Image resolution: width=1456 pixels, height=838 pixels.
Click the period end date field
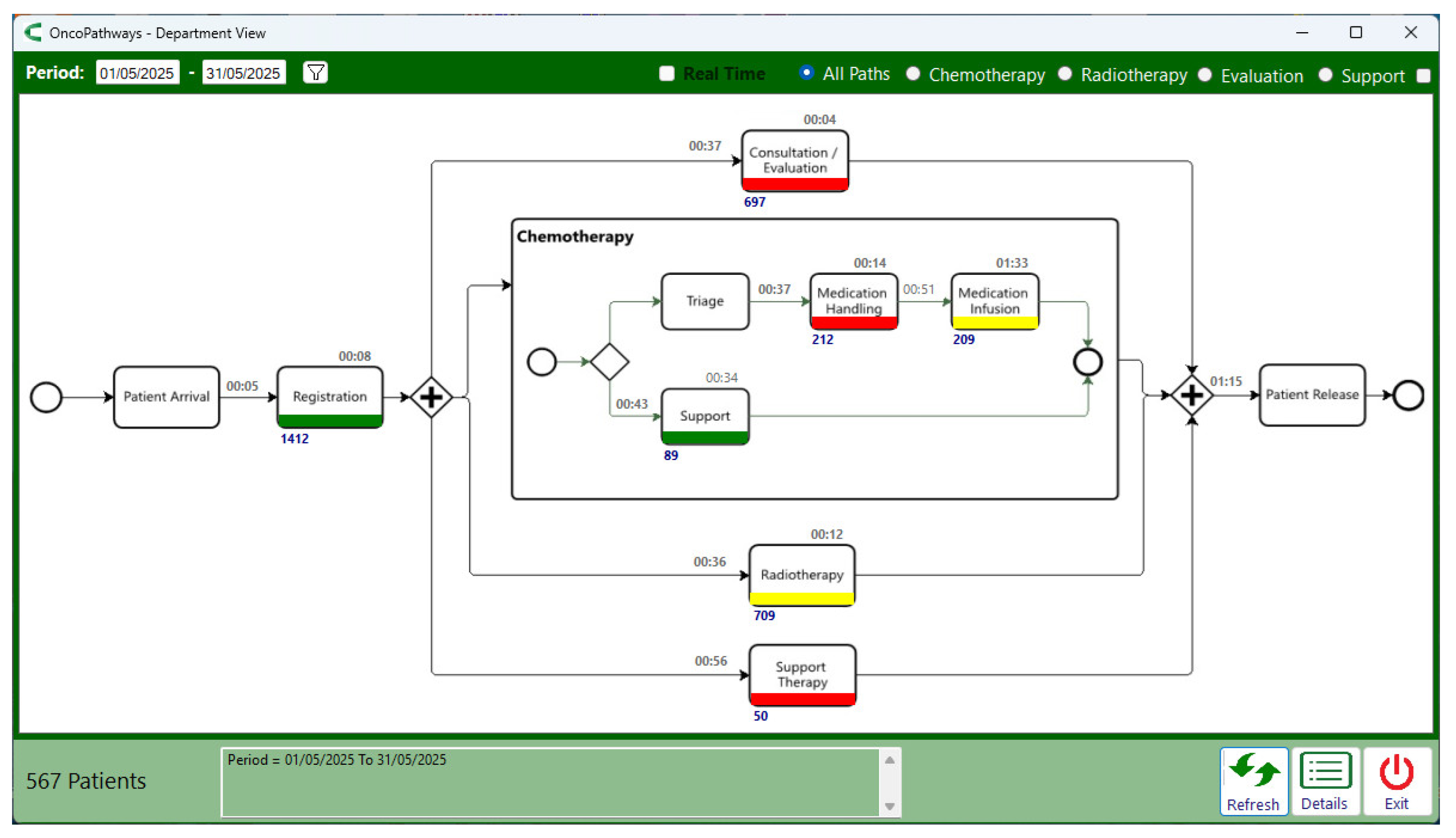pos(244,73)
